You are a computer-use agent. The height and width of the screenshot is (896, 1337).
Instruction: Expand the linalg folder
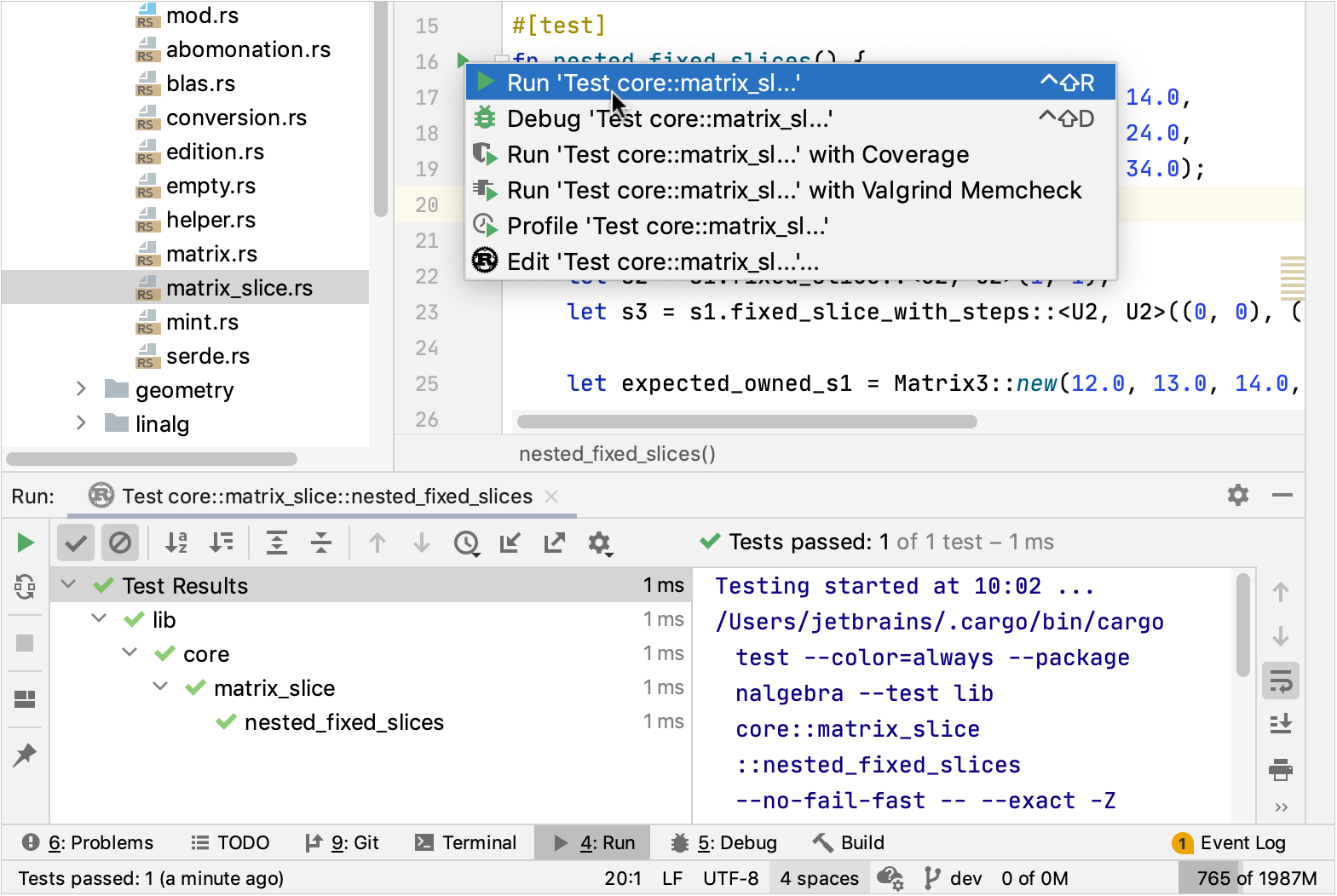click(x=81, y=423)
